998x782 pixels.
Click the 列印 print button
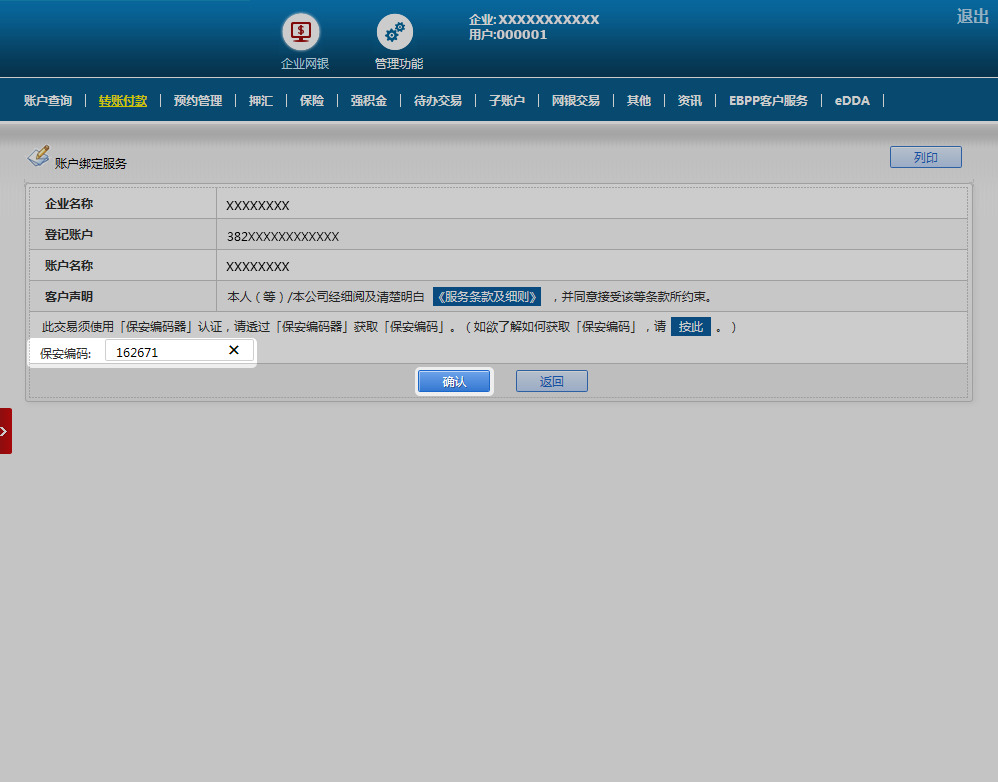pos(925,157)
